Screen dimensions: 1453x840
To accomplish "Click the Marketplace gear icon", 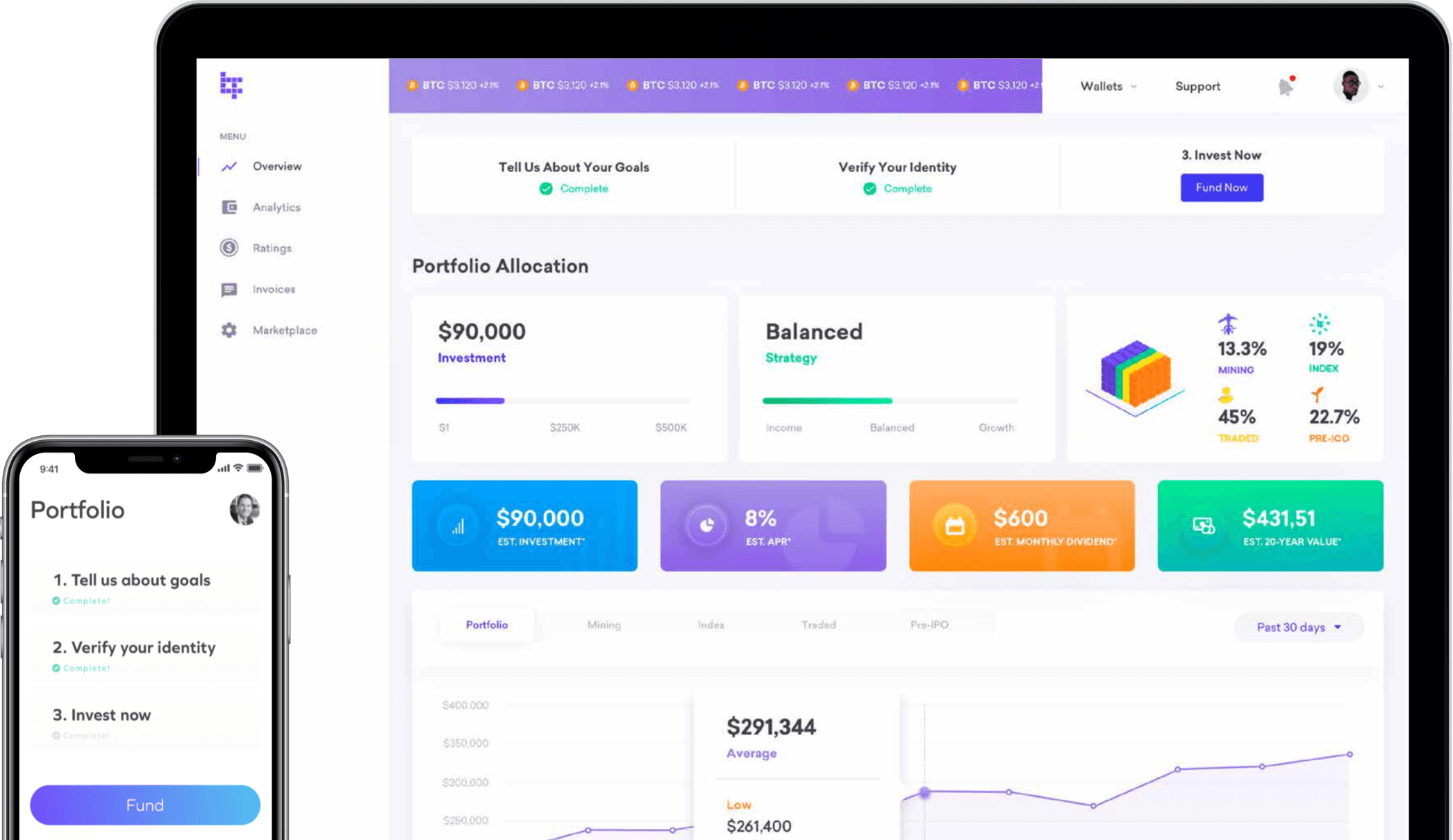I will [x=229, y=330].
